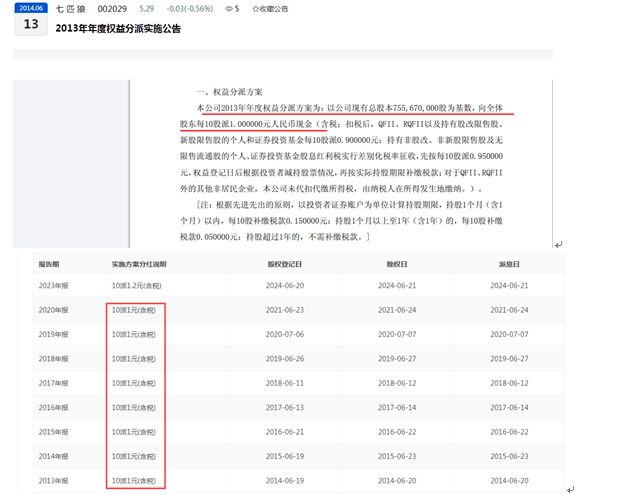Viewport: 637px width, 495px height.
Task: Select the 2014年报 row label
Action: click(53, 456)
